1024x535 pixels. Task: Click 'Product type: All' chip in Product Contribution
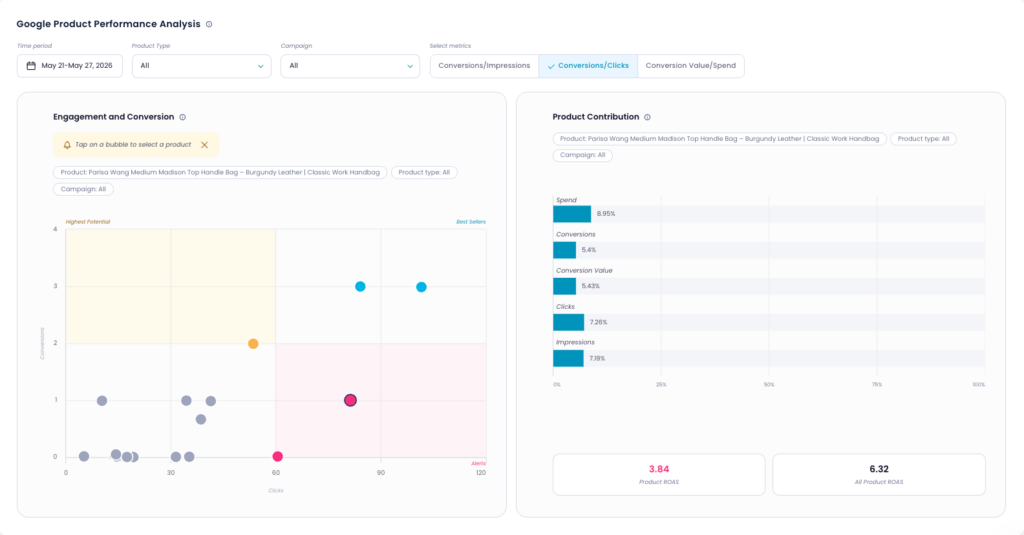point(923,138)
